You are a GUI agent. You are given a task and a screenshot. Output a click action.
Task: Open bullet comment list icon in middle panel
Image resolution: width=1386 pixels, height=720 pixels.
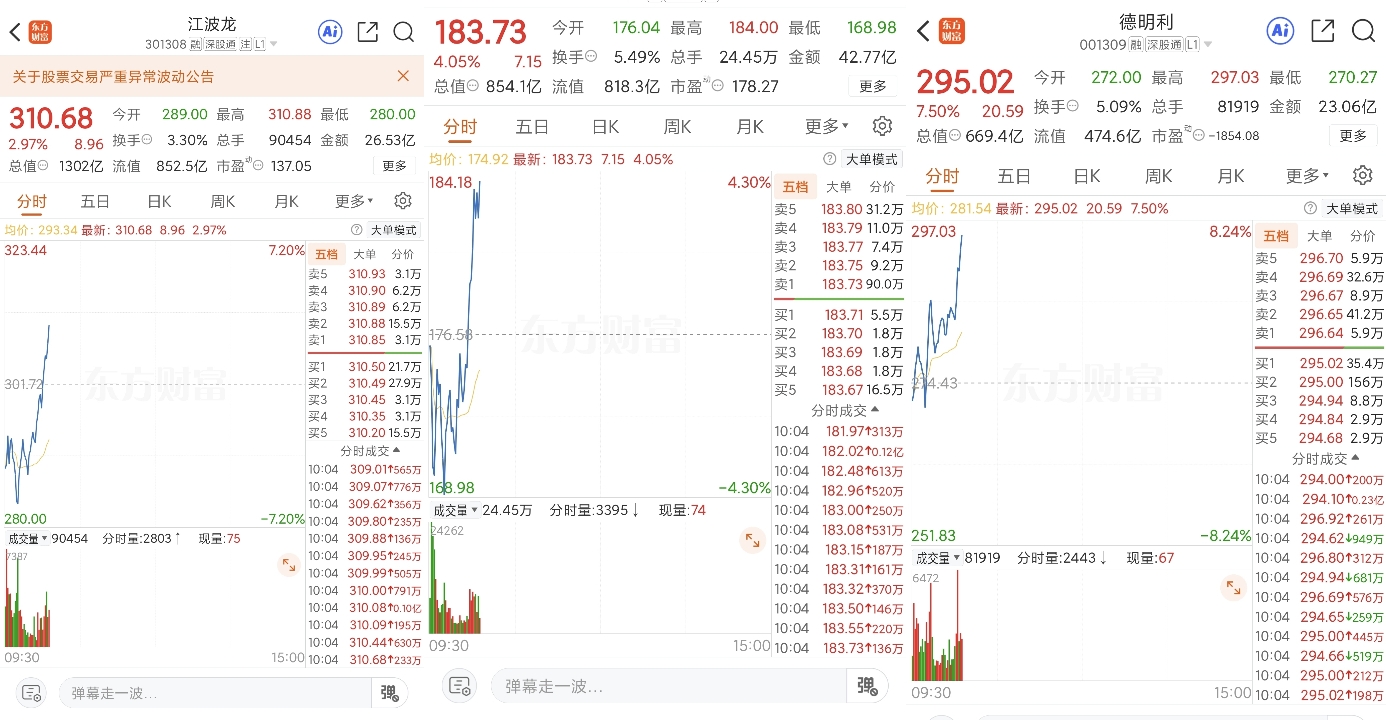[460, 686]
